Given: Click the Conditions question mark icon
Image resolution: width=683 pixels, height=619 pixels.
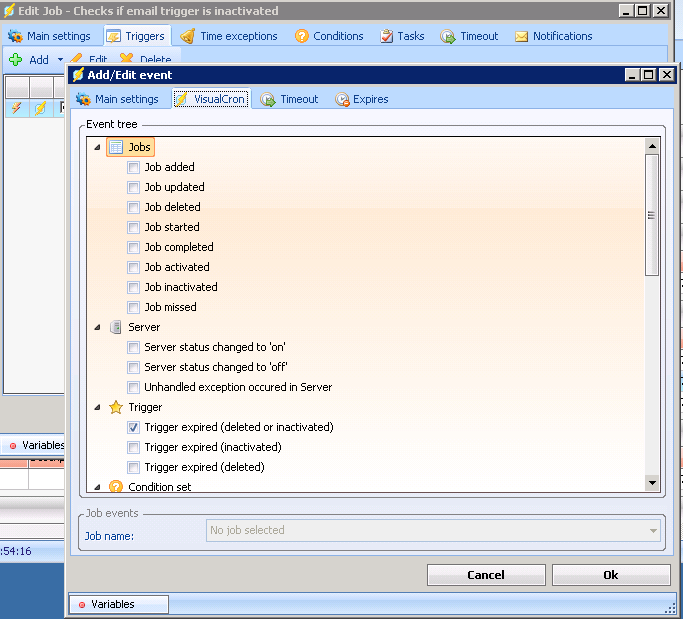Looking at the screenshot, I should click(x=301, y=36).
